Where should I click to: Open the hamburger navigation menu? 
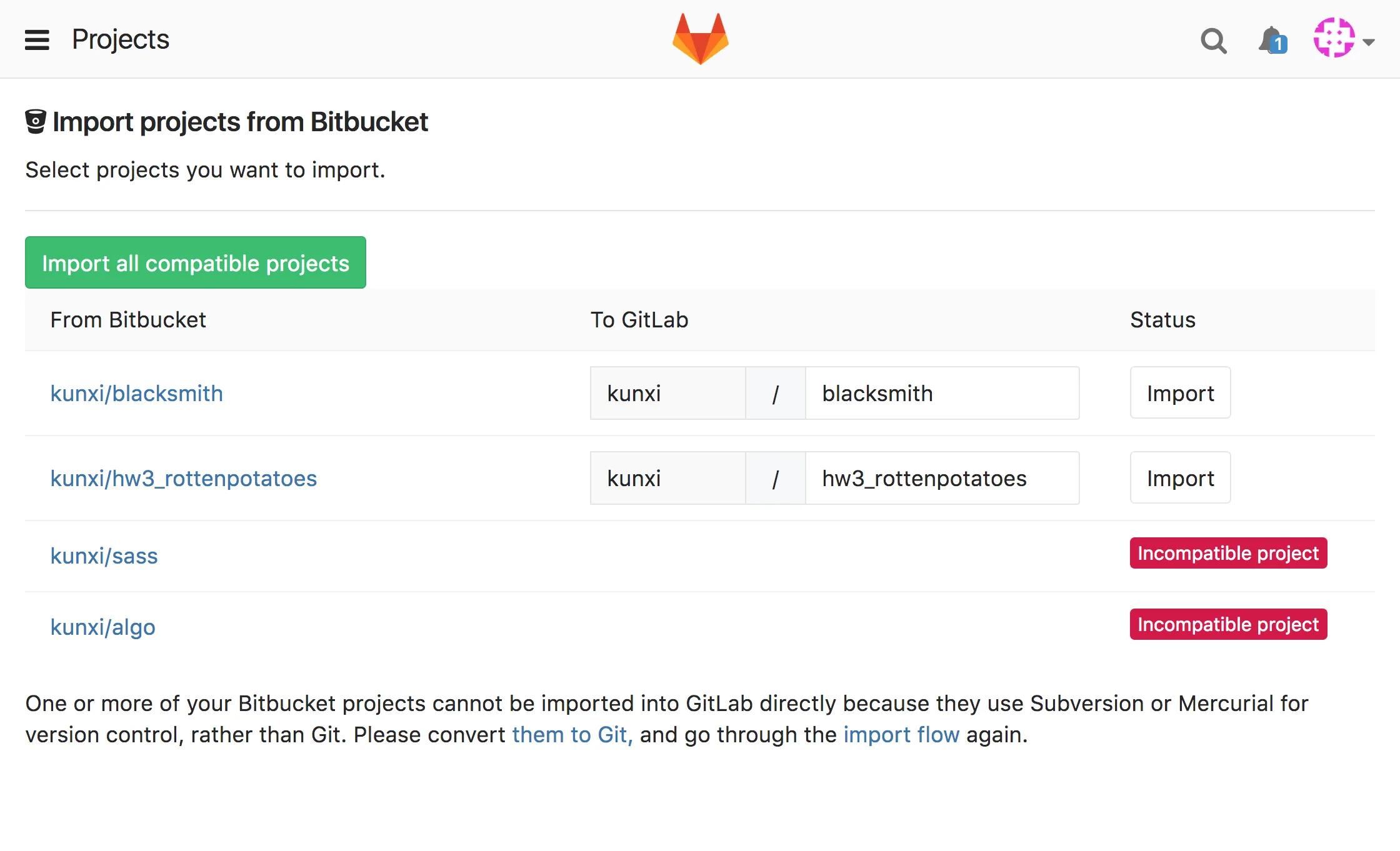(37, 40)
